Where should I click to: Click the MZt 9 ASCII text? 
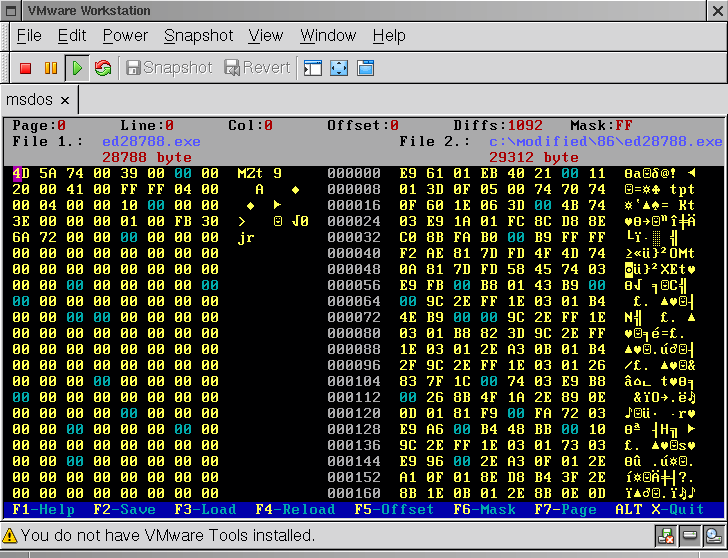point(260,174)
